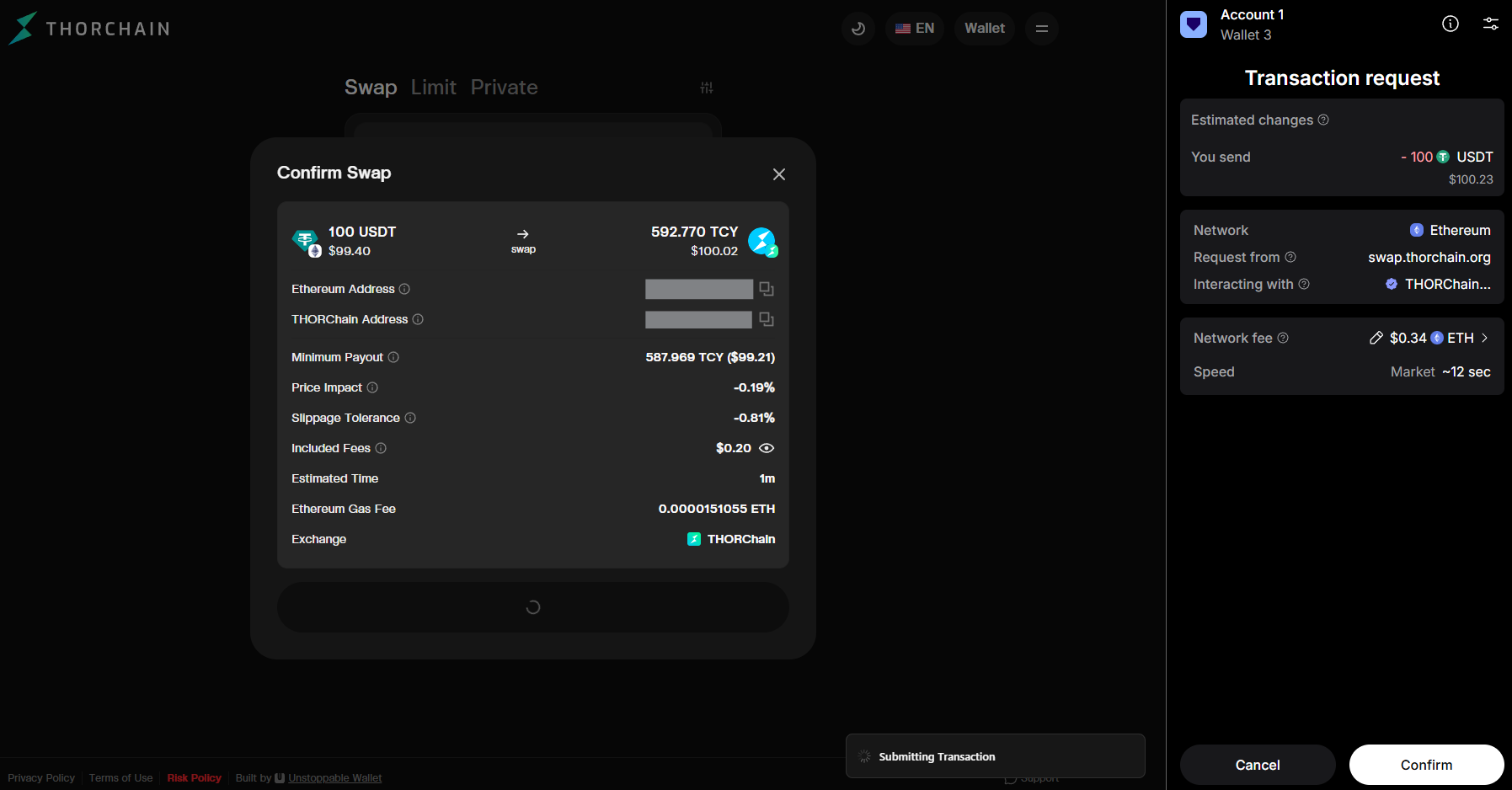
Task: Show Estimated changes help icon
Action: click(x=1323, y=120)
